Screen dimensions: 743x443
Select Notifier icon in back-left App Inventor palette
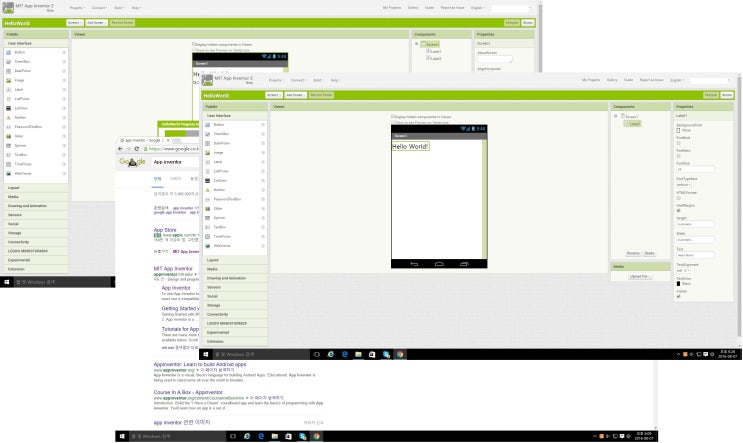tap(9, 118)
